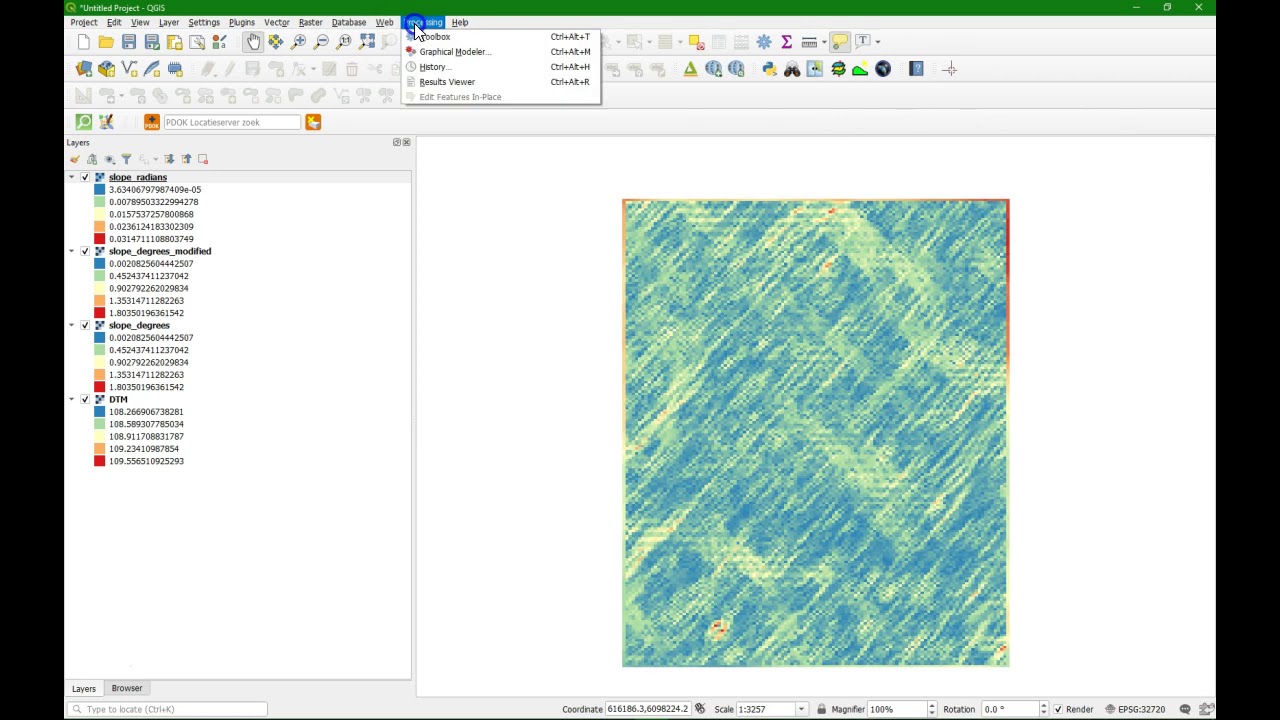Switch to the Browser tab
Screen dimensions: 1280x720
tap(127, 688)
